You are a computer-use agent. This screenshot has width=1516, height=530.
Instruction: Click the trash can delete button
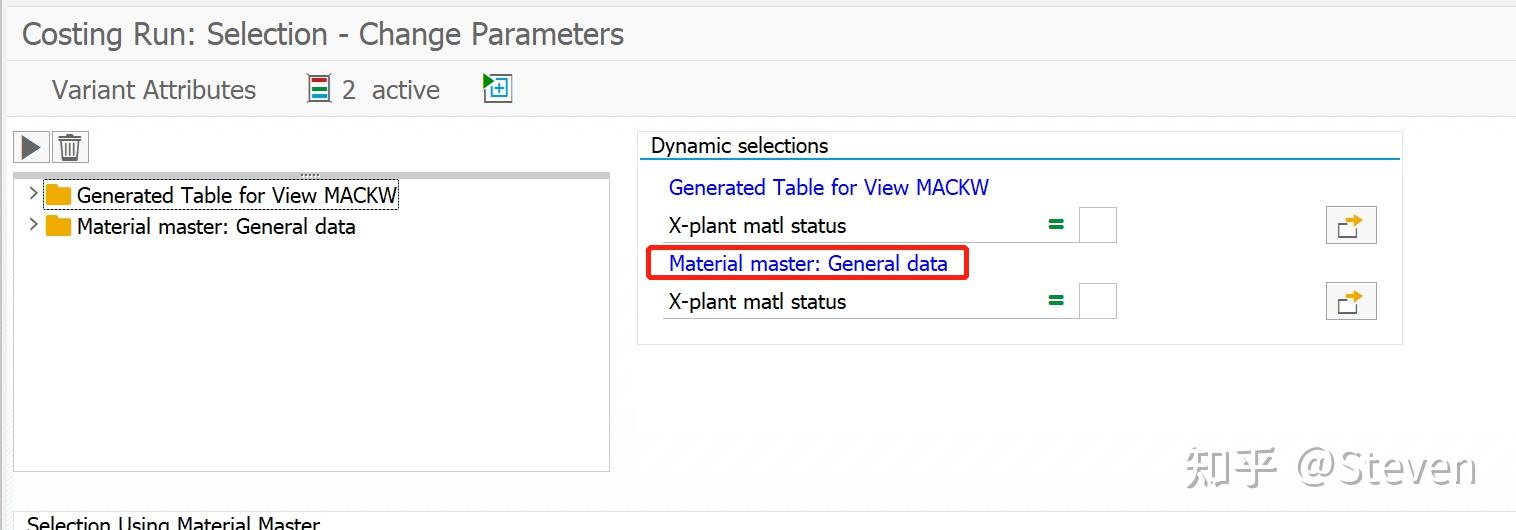(70, 148)
